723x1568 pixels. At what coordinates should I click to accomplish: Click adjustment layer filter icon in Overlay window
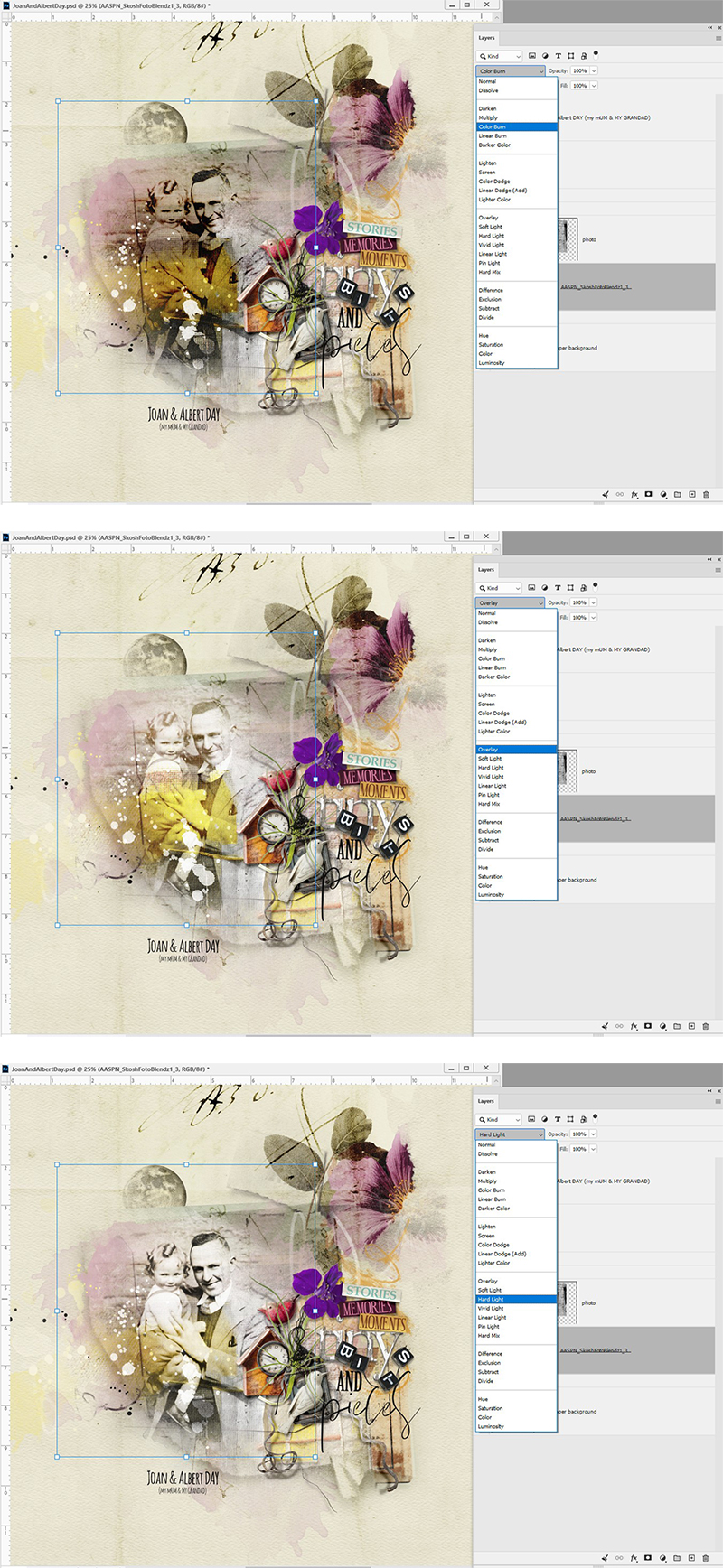(x=545, y=588)
